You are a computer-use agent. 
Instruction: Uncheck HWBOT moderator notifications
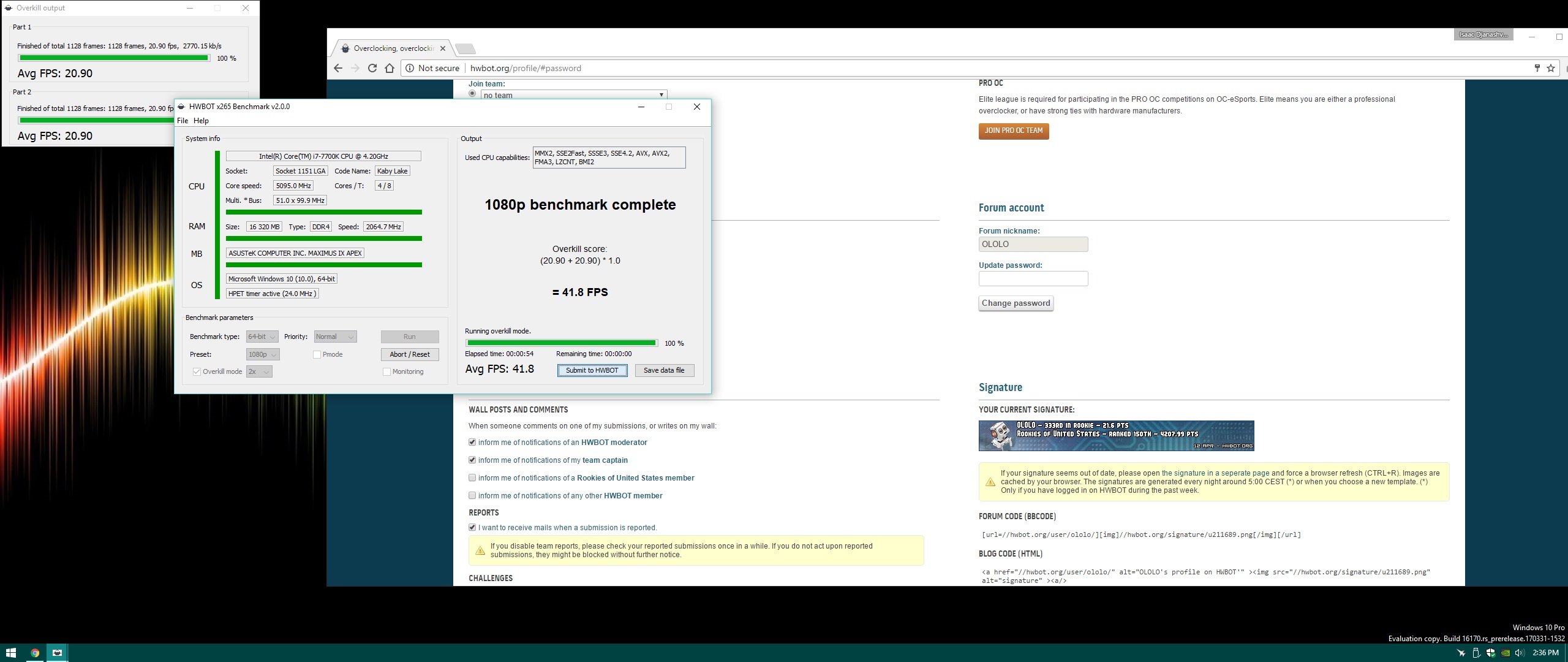(472, 442)
